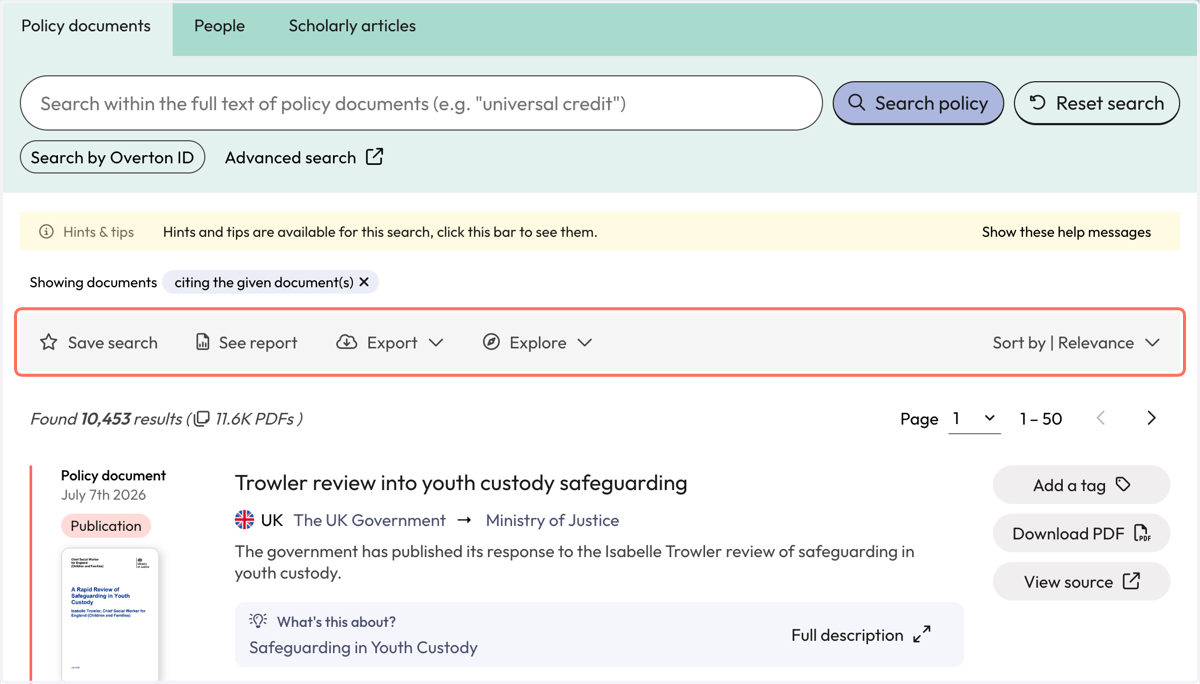Click the '1 – 50' results range text
1200x684 pixels.
tap(1041, 419)
